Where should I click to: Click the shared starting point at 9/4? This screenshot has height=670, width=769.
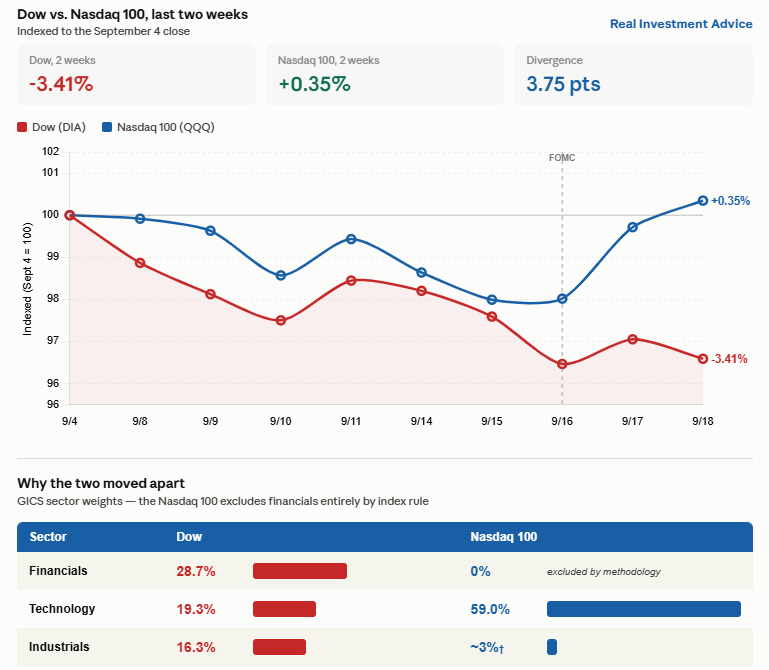(x=70, y=215)
